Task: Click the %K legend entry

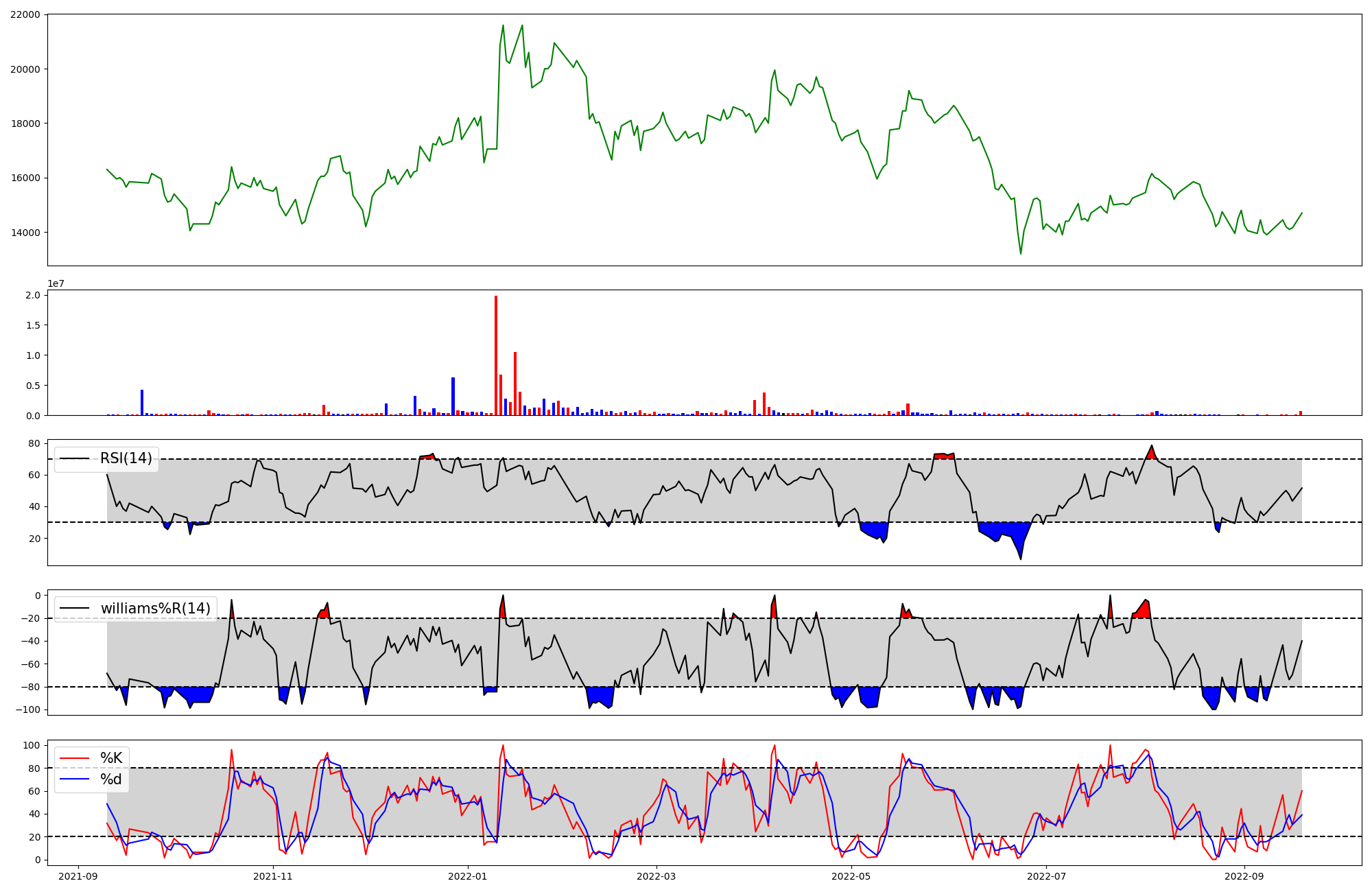Action: tap(111, 758)
